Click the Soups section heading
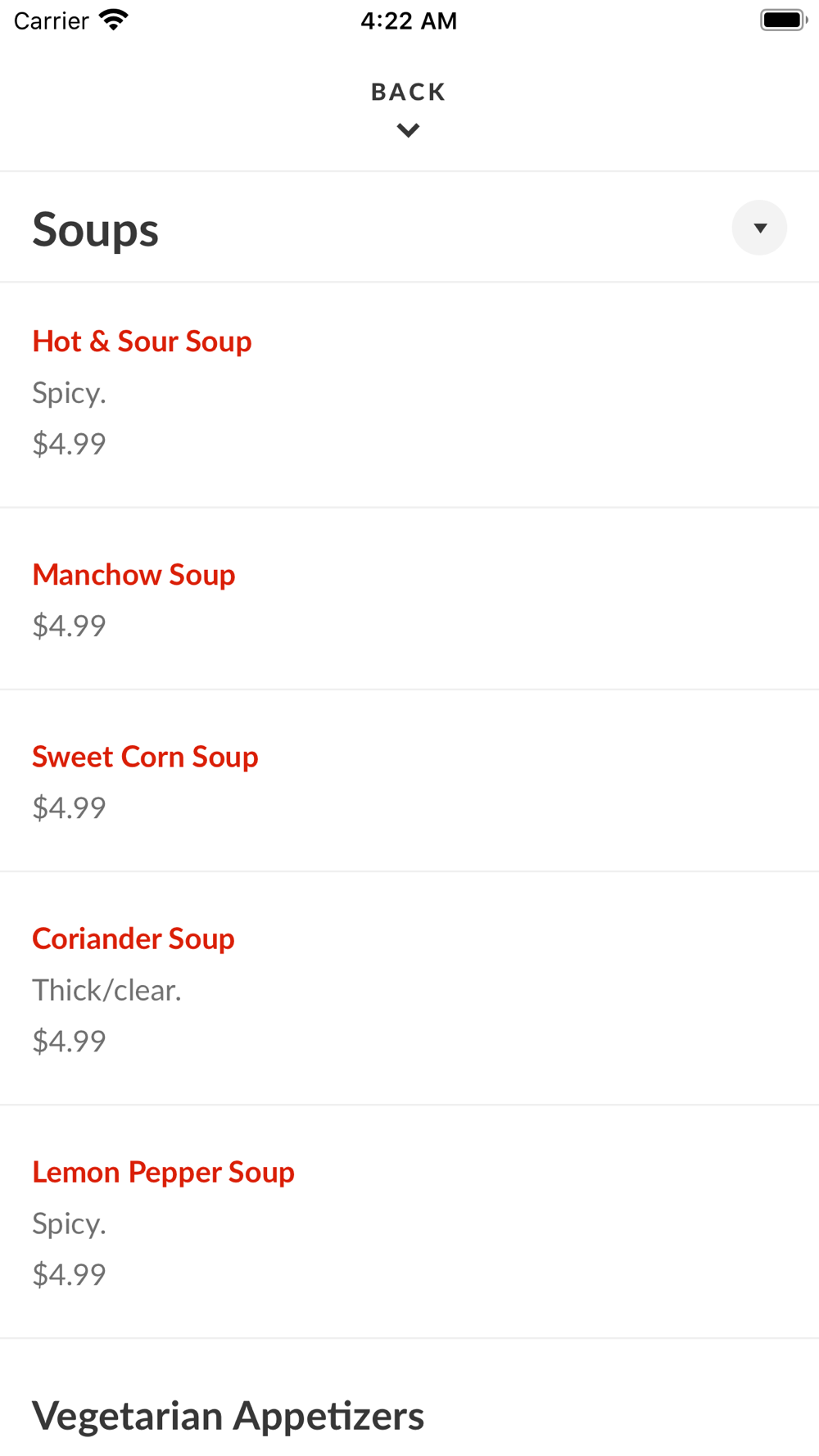Viewport: 819px width, 1456px height. coord(95,229)
